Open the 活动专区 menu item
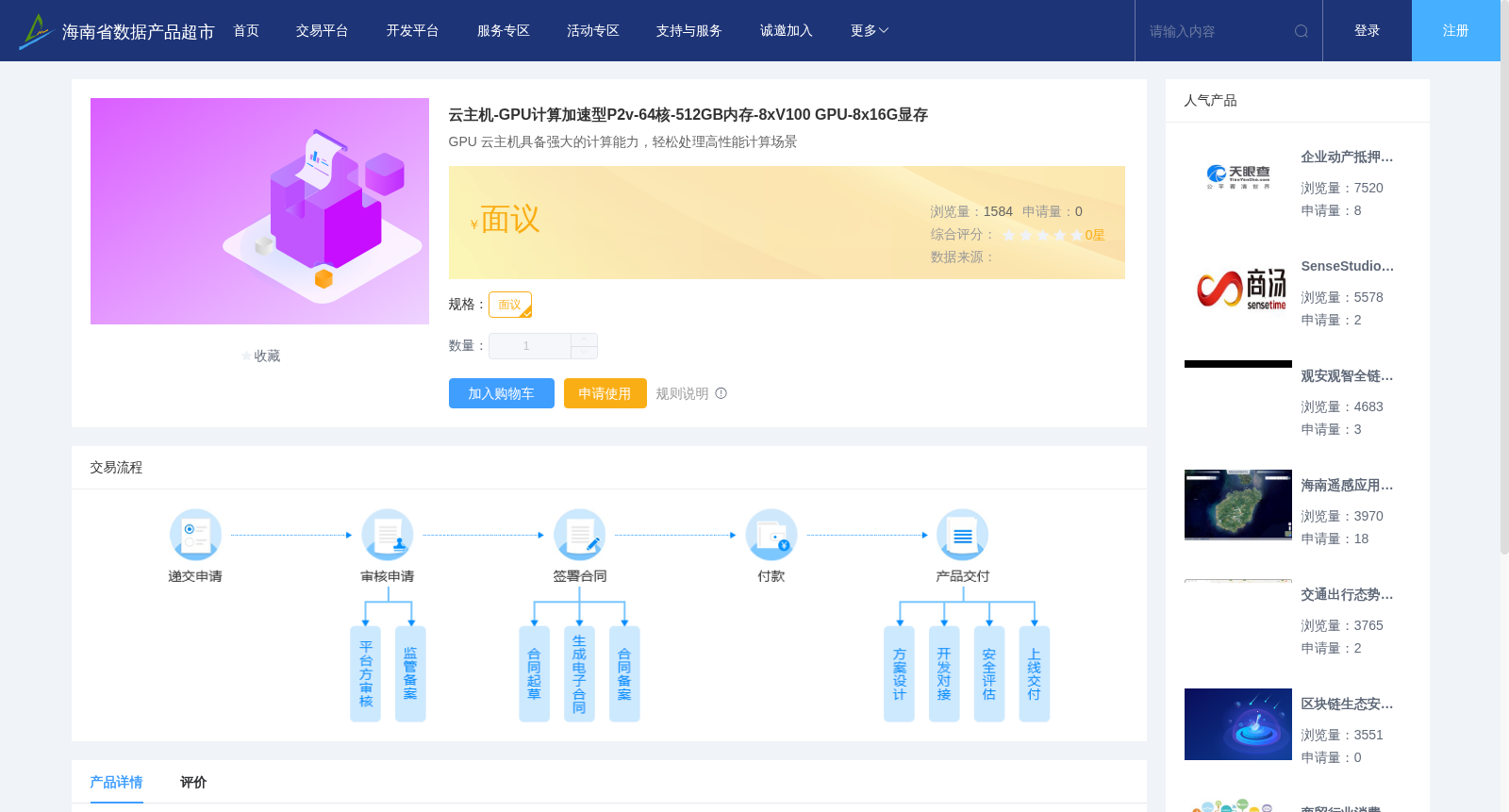The image size is (1509, 812). pos(593,31)
